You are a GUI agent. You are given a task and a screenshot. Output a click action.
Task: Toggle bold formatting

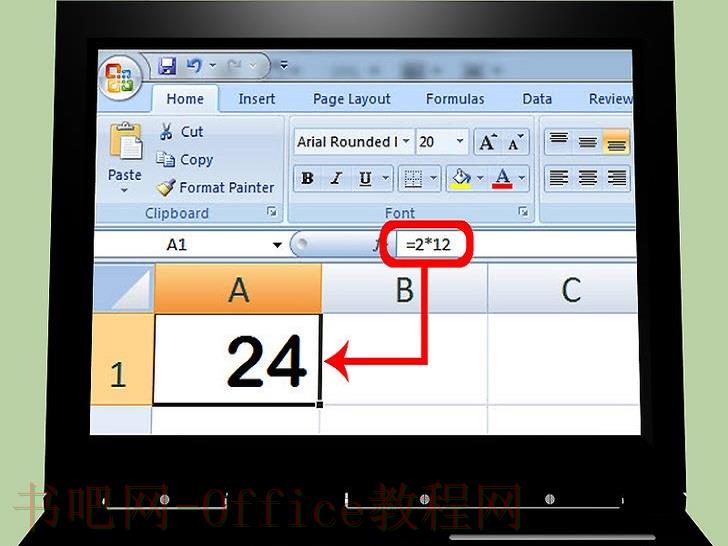[307, 178]
